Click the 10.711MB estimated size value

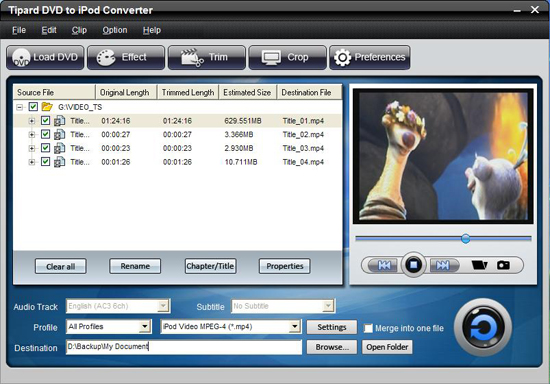coord(241,162)
